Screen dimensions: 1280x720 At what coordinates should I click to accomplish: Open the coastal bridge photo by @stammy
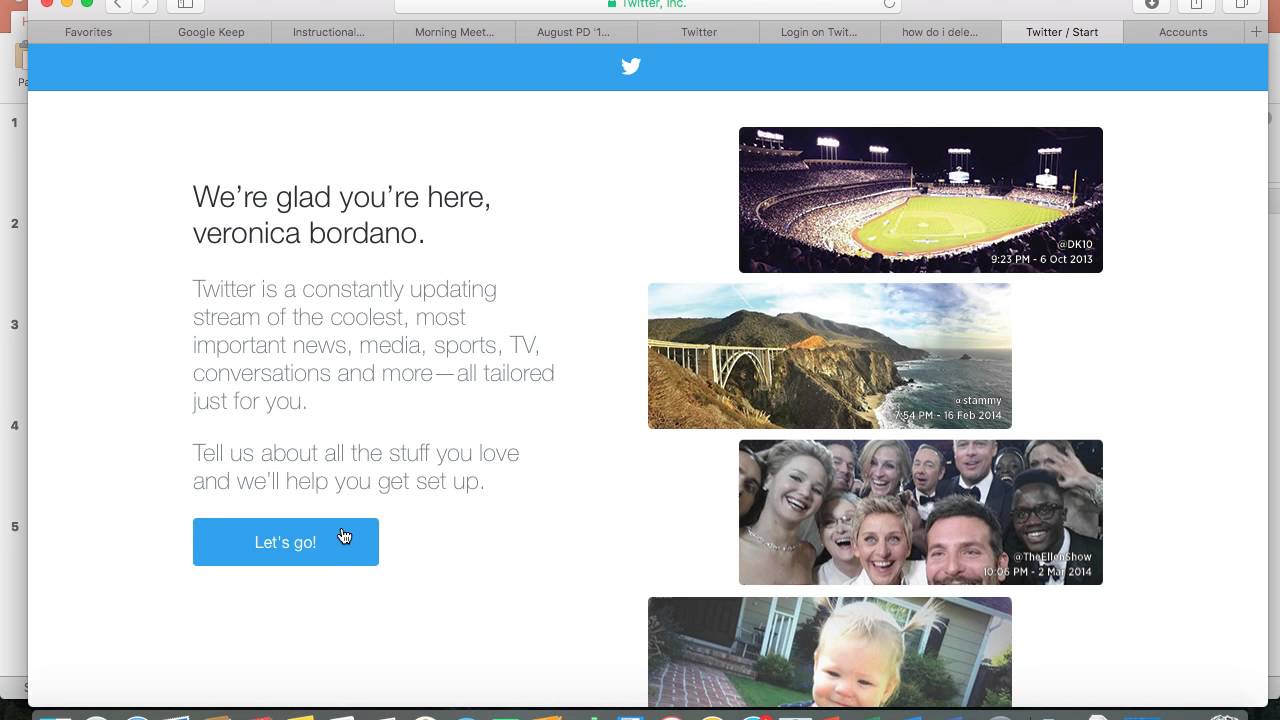tap(829, 356)
